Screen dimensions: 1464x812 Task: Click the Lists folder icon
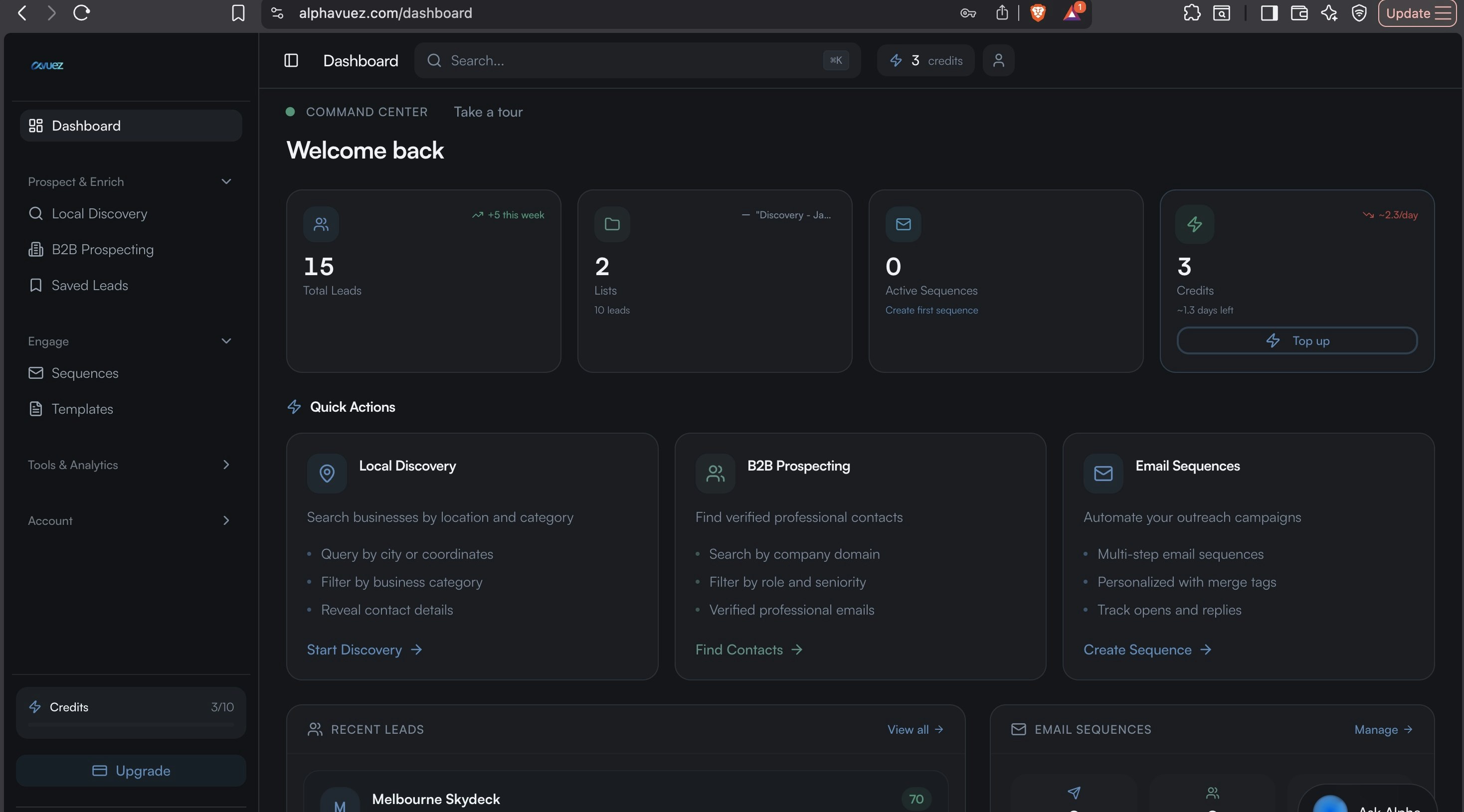[612, 224]
